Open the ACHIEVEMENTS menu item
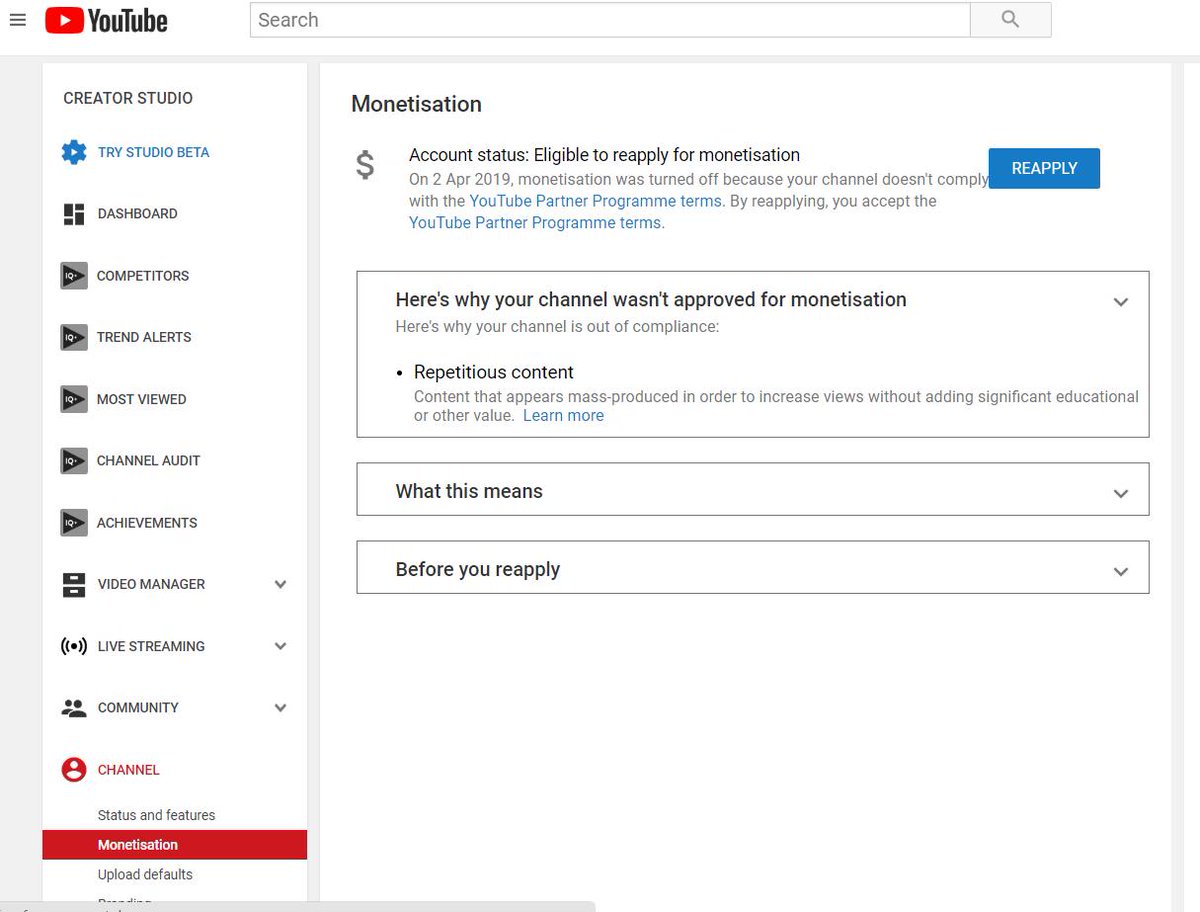 (x=147, y=523)
